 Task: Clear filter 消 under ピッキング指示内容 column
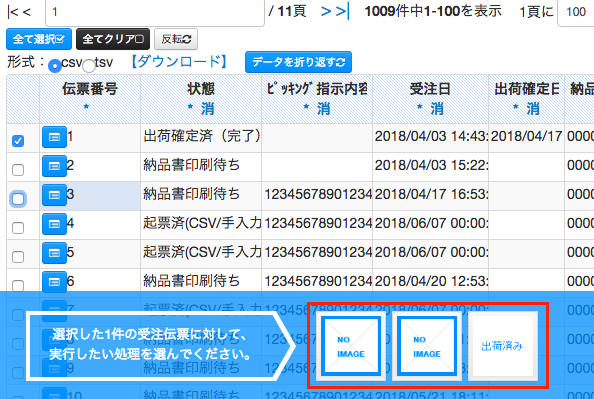(323, 109)
